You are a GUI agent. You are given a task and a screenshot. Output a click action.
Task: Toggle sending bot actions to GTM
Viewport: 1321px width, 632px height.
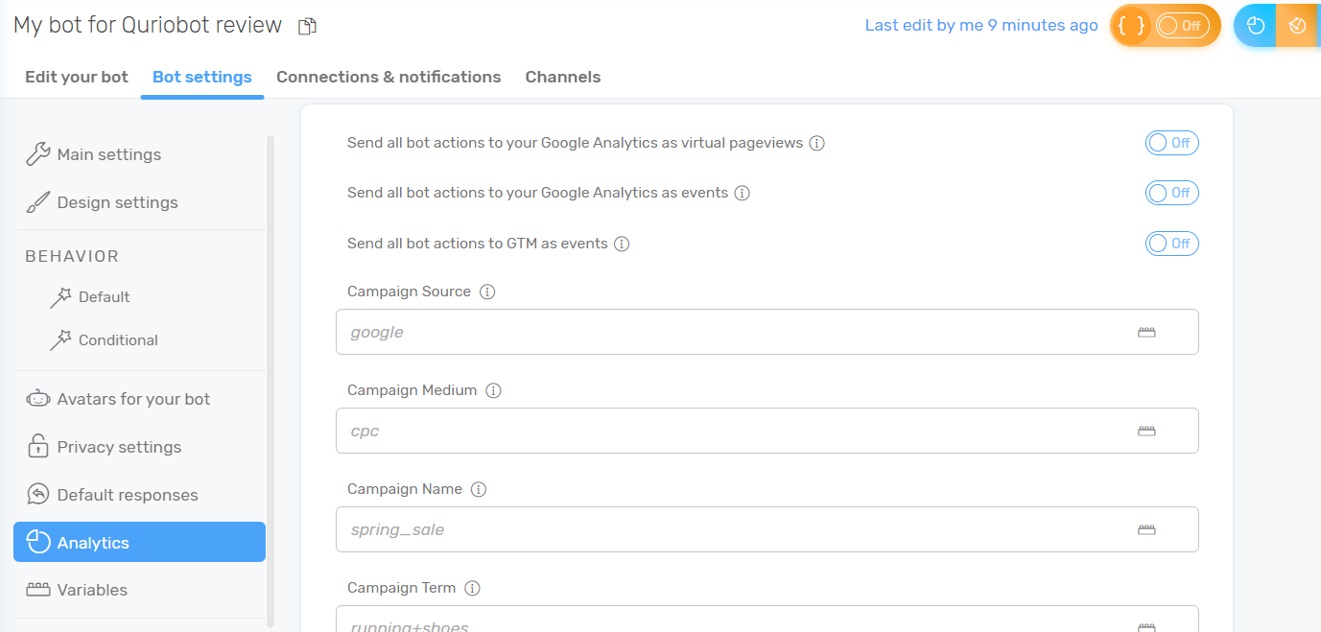(1171, 243)
